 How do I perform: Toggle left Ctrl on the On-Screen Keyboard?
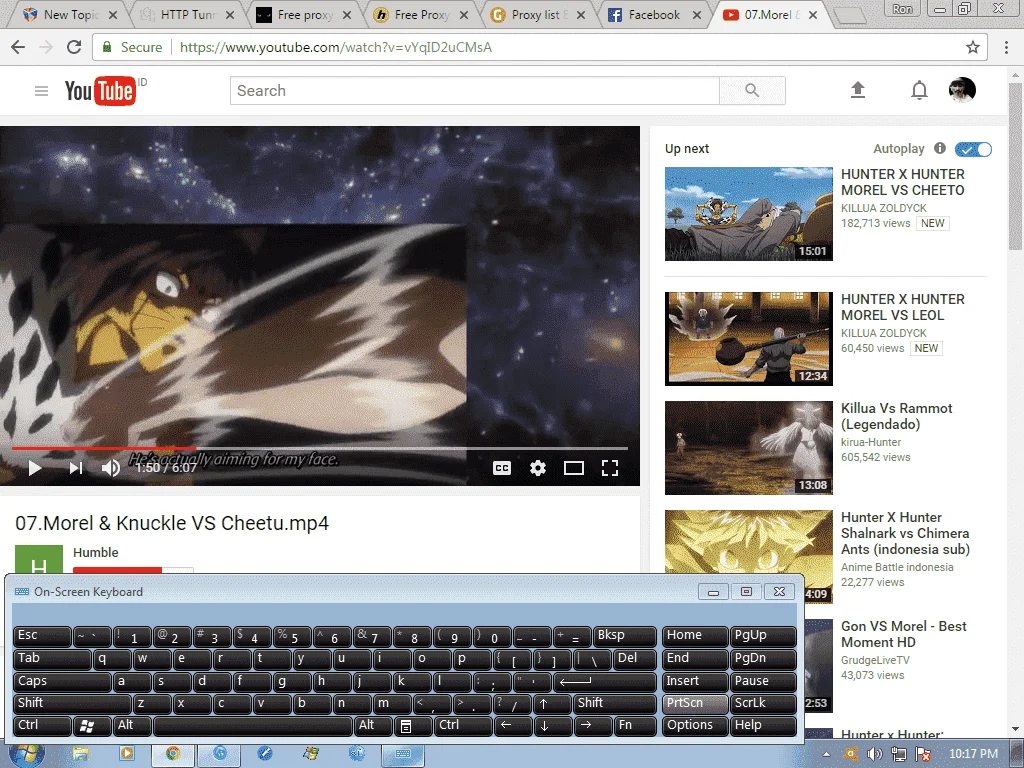coord(42,726)
